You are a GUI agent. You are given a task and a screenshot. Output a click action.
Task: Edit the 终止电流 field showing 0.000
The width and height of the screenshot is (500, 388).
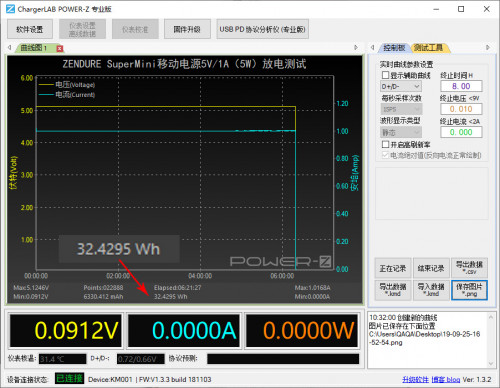coord(461,132)
